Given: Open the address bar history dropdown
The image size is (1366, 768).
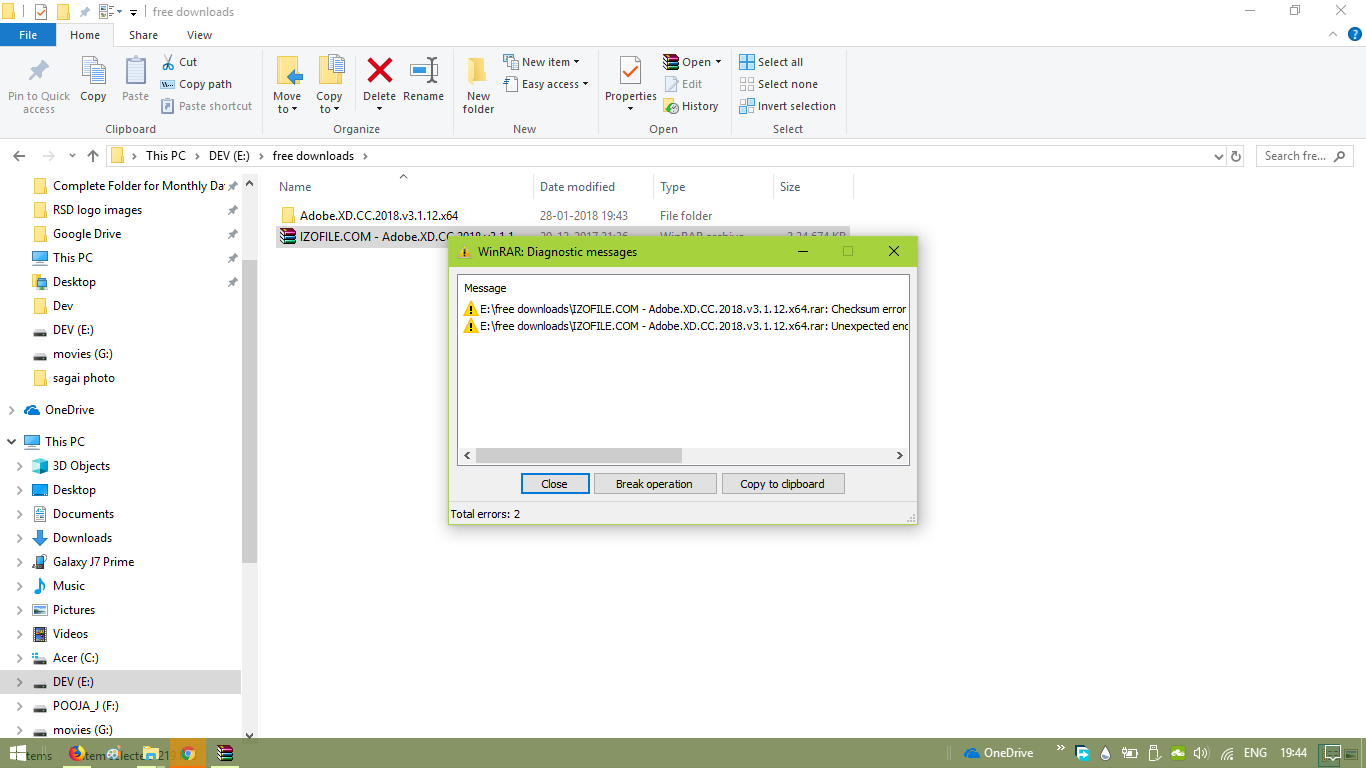Looking at the screenshot, I should coord(1218,157).
